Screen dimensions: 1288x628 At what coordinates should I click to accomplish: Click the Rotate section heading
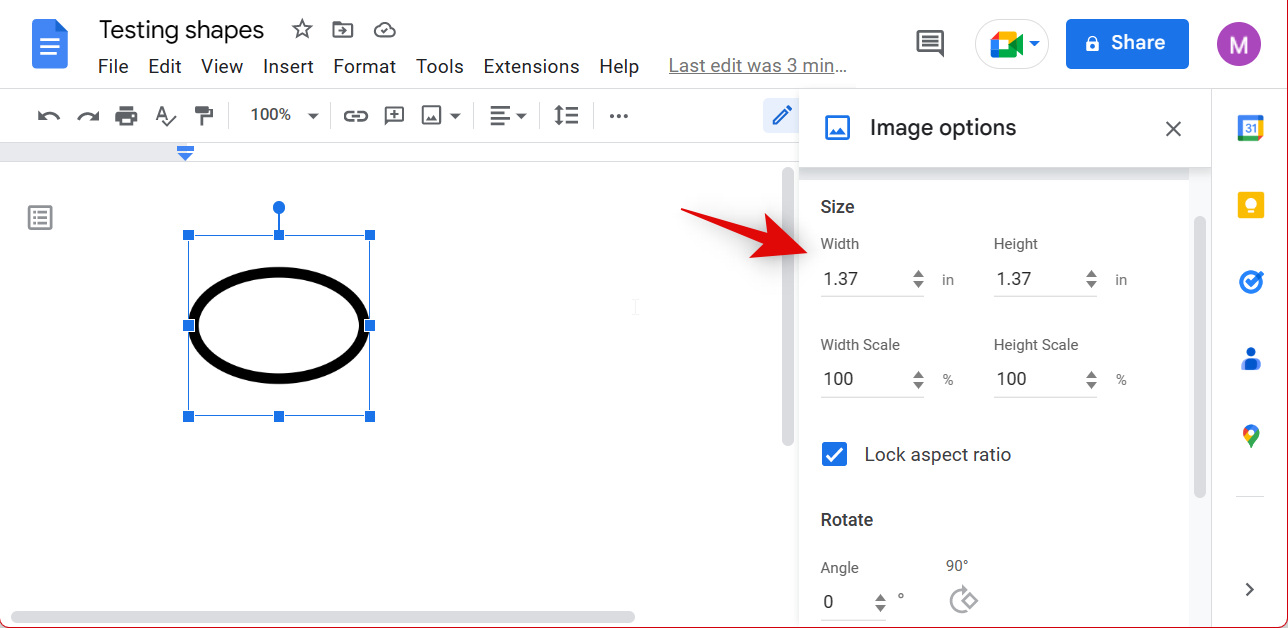(847, 520)
